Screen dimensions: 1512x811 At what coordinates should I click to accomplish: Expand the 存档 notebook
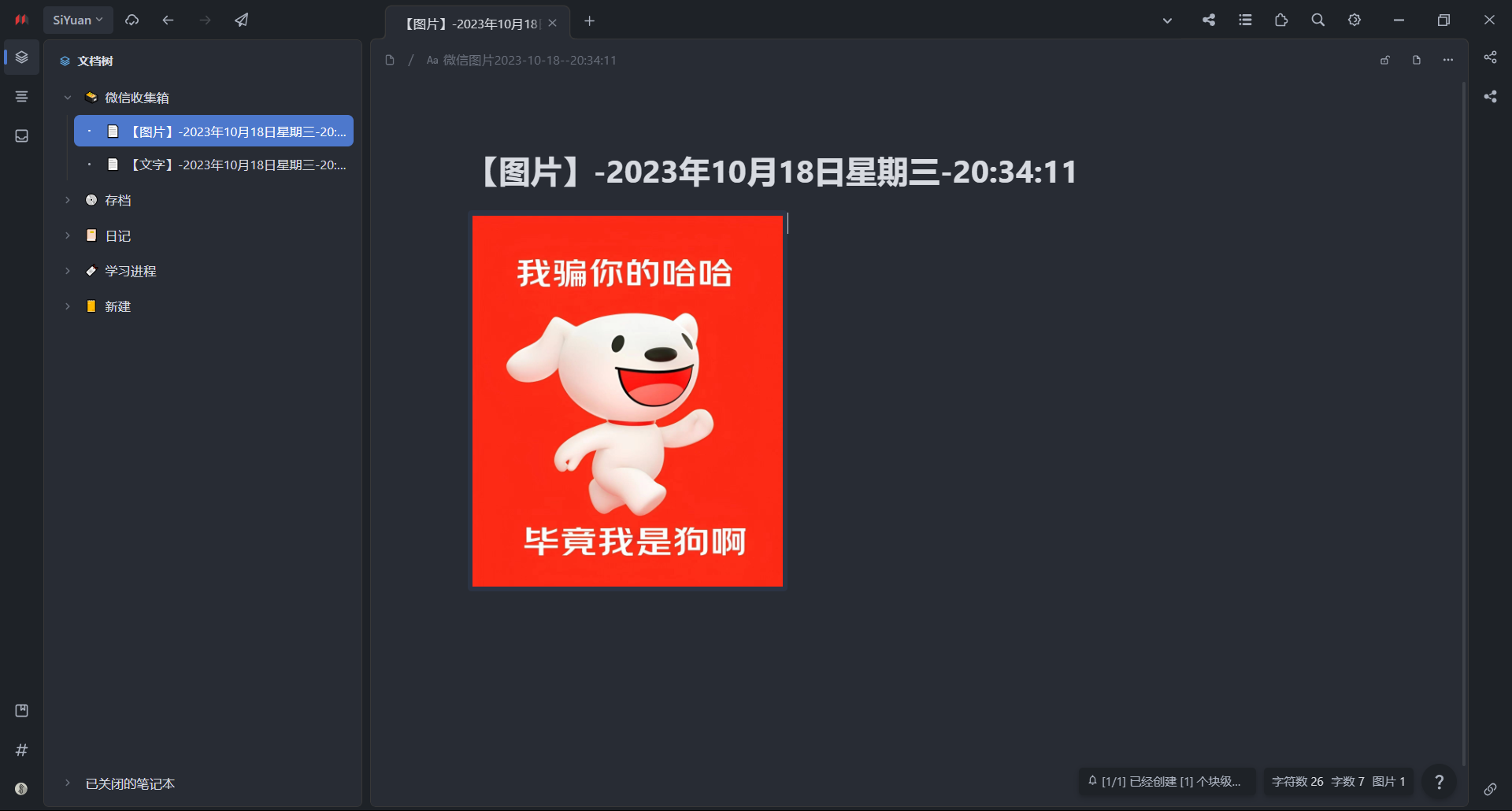[x=67, y=199]
